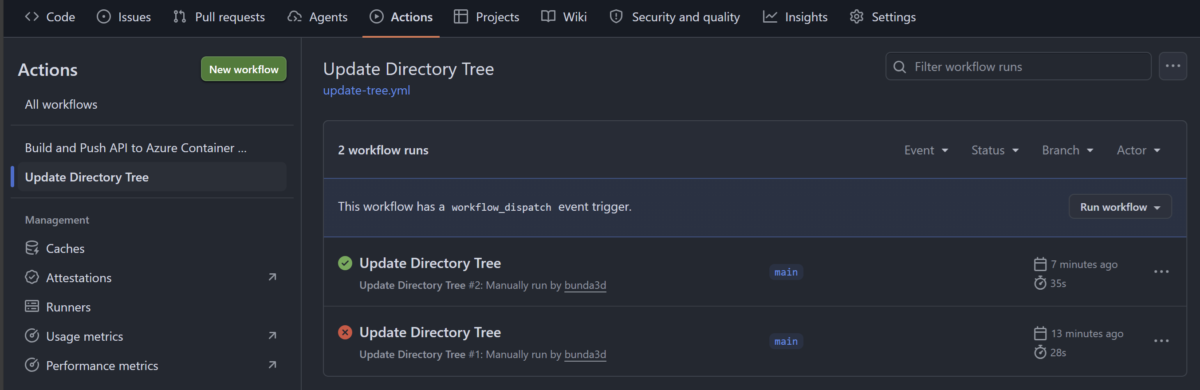Open the Insights tab
Viewport: 1200px width, 390px height.
point(795,17)
